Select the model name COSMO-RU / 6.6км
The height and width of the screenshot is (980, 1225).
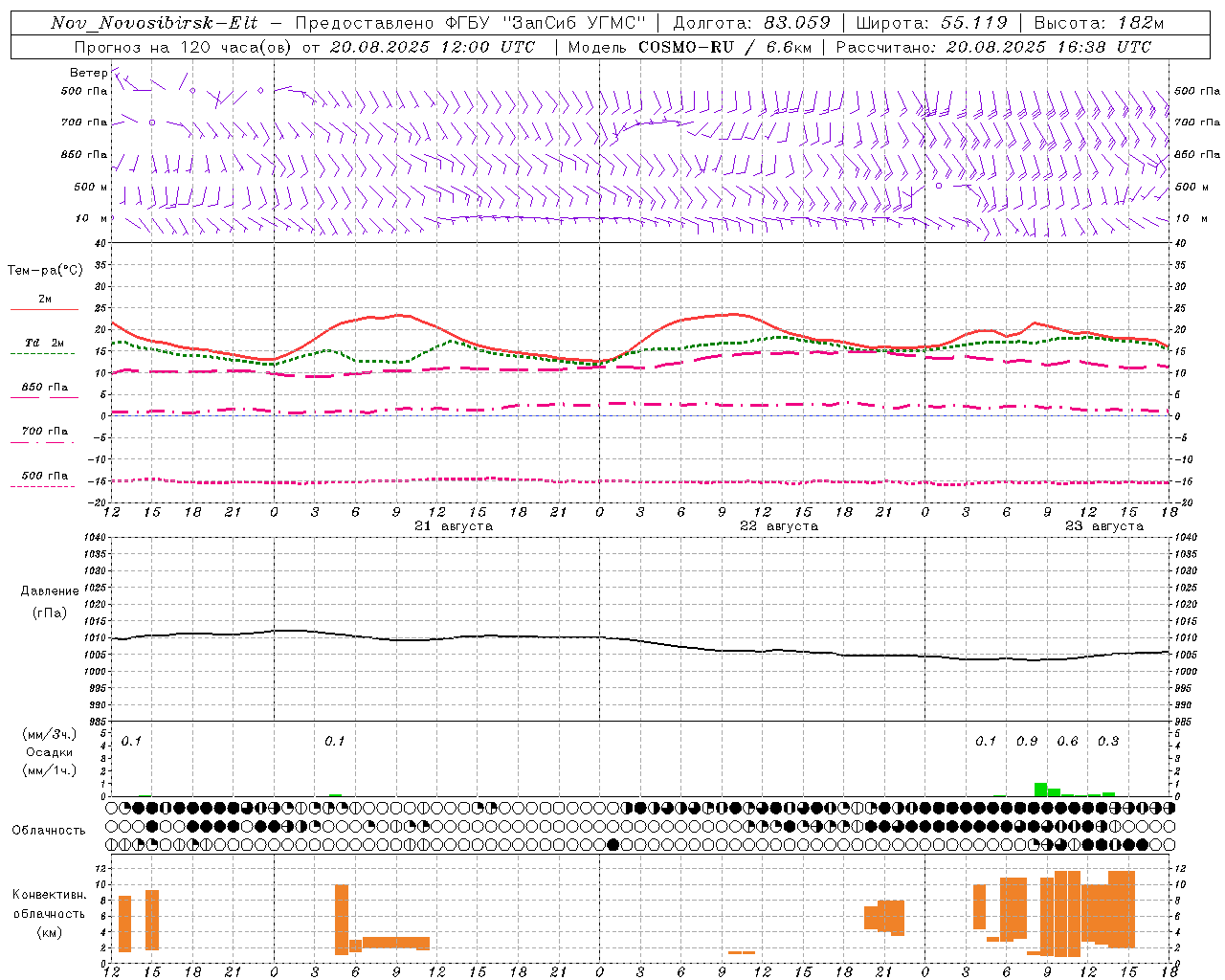pos(725,47)
